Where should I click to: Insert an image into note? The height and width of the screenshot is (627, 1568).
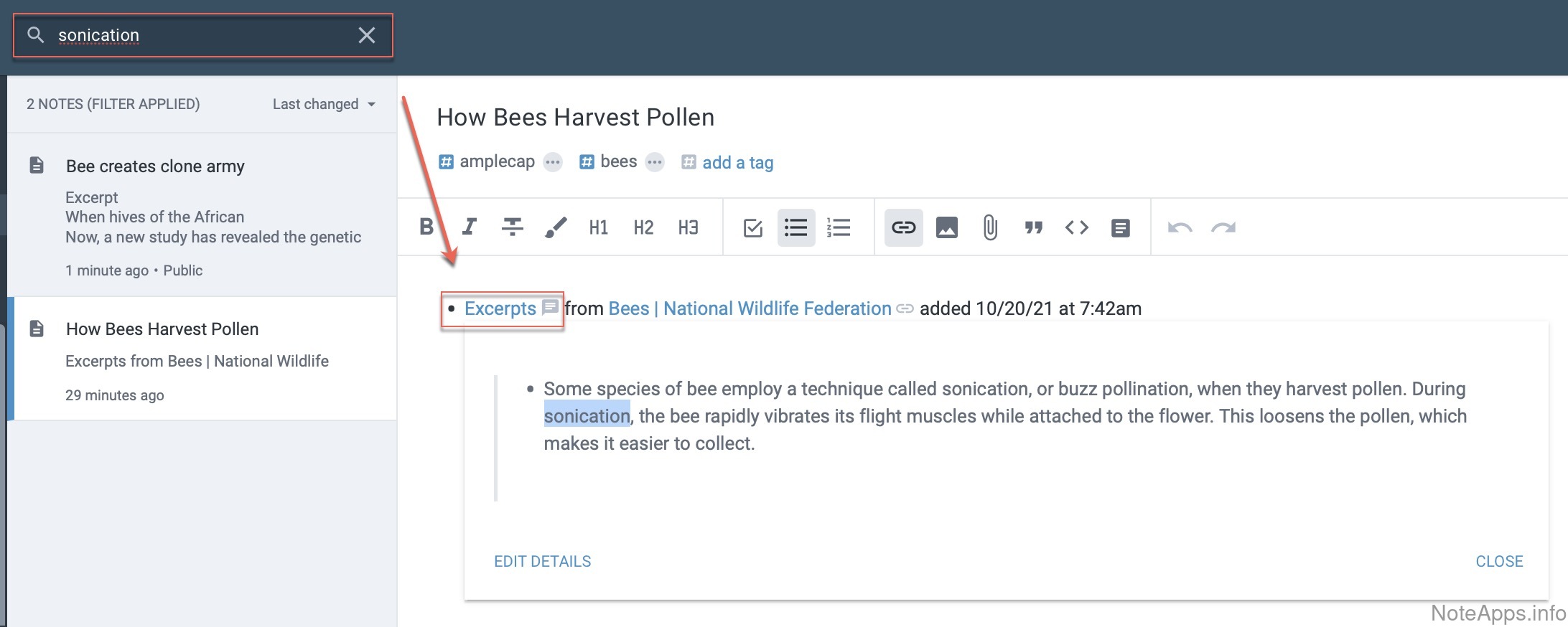(x=946, y=227)
